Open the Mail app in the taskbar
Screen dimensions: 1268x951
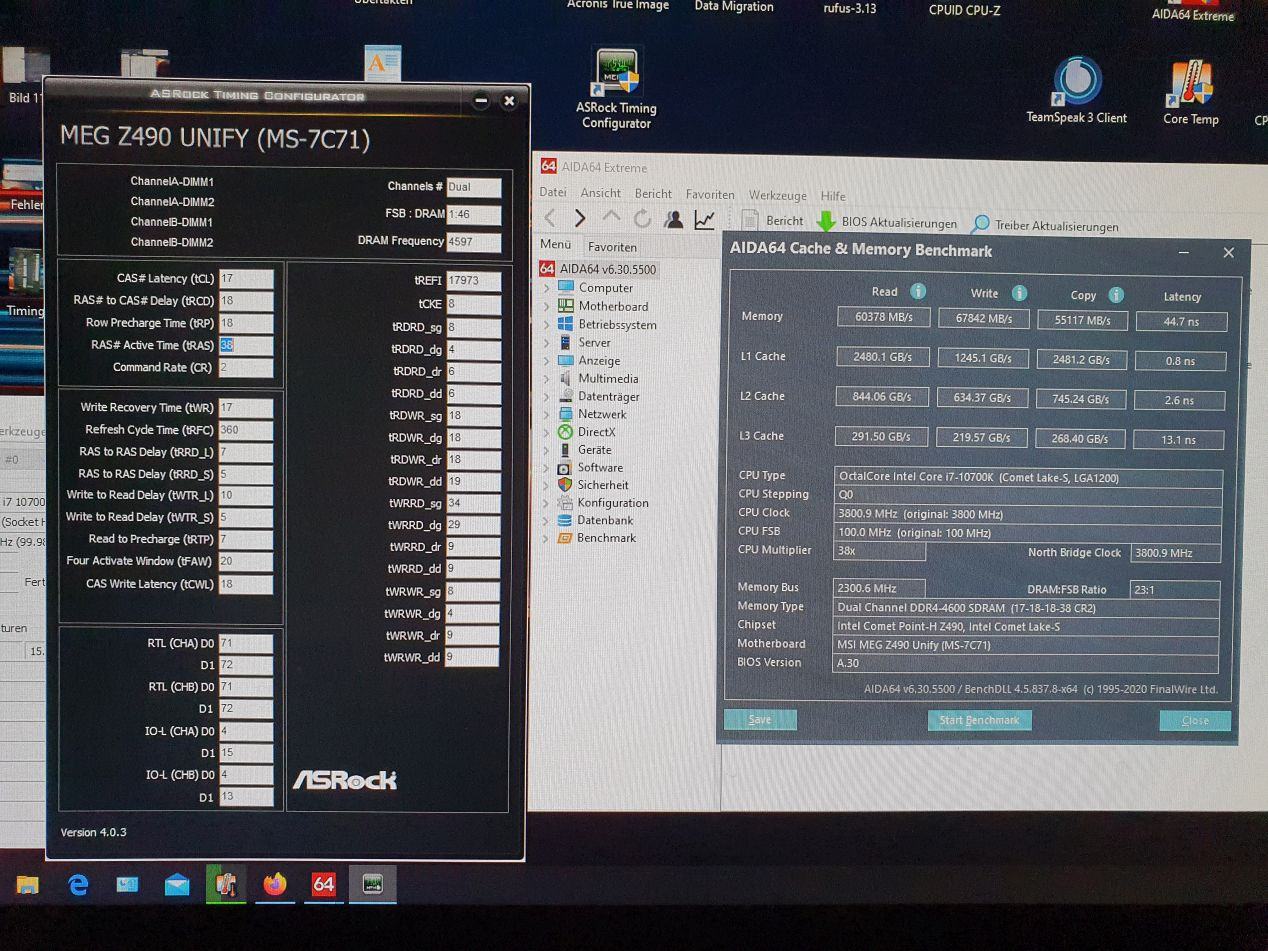177,884
